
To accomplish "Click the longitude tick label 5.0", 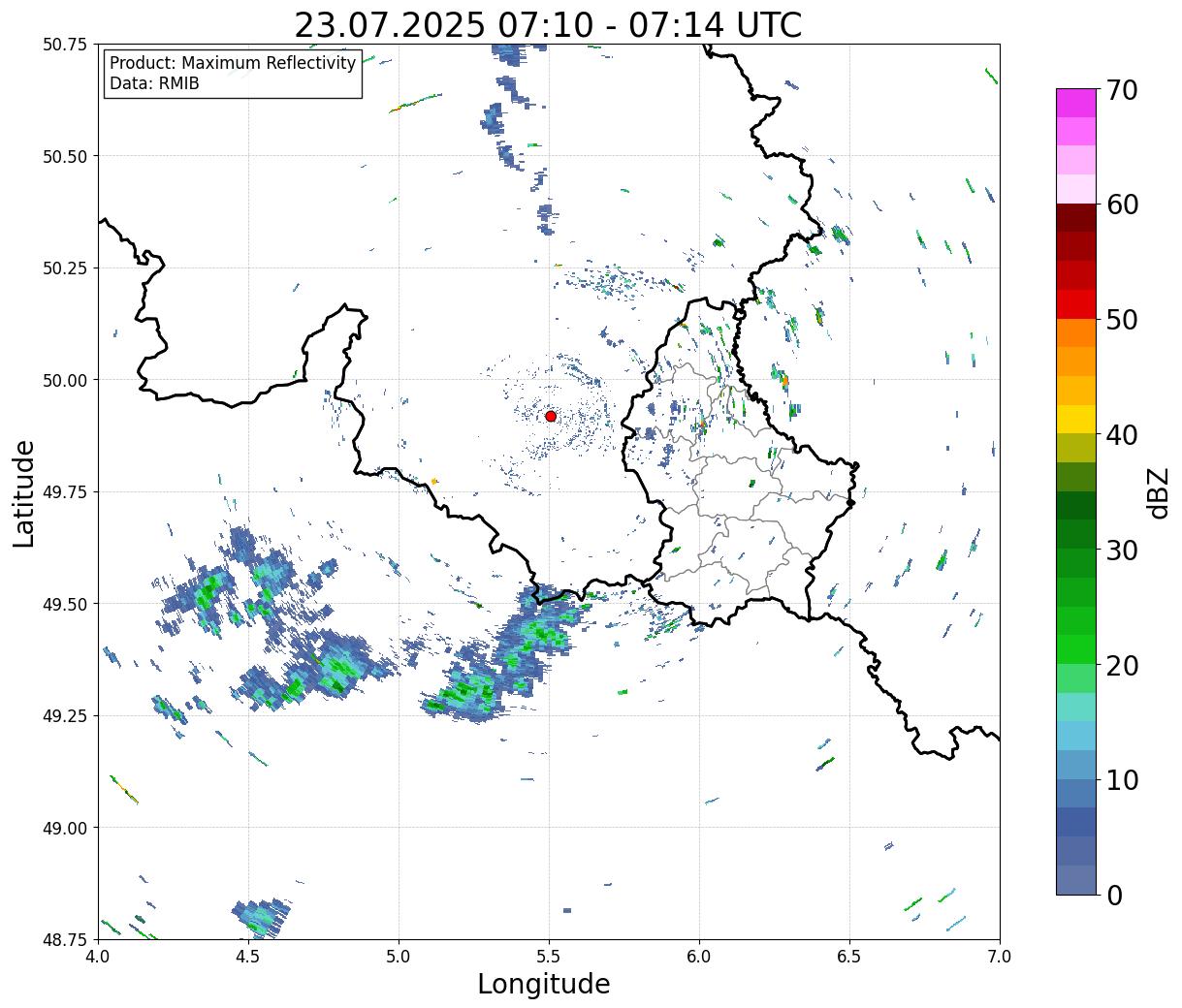I will pyautogui.click(x=399, y=957).
